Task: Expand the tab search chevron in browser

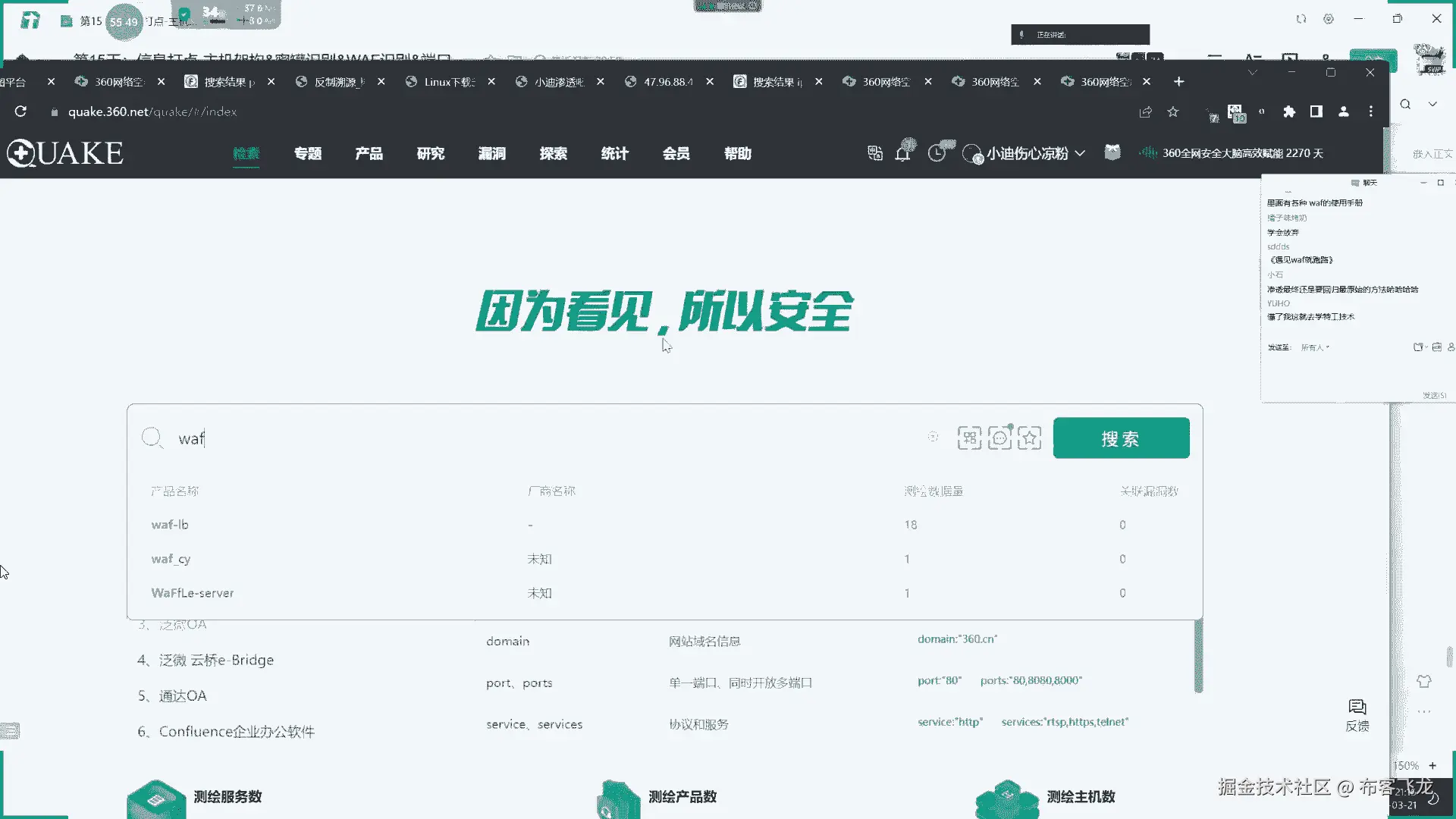Action: (x=1253, y=73)
